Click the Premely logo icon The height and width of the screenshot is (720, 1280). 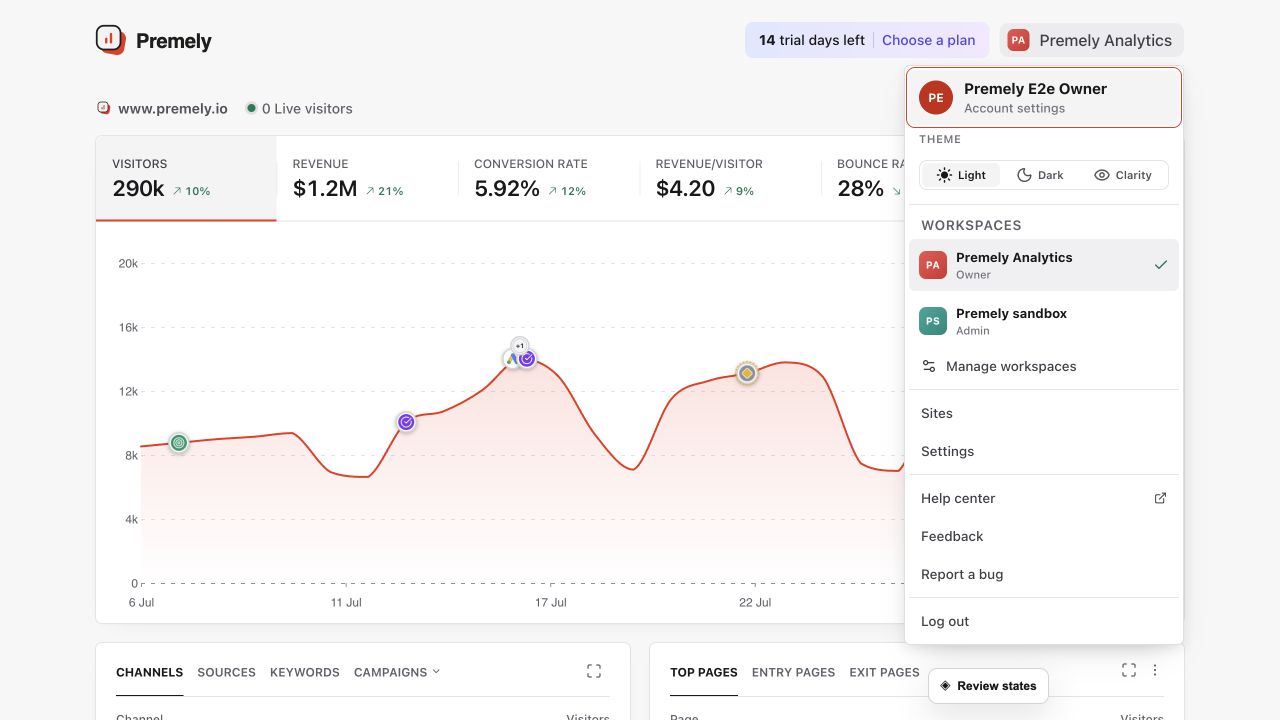click(x=110, y=40)
